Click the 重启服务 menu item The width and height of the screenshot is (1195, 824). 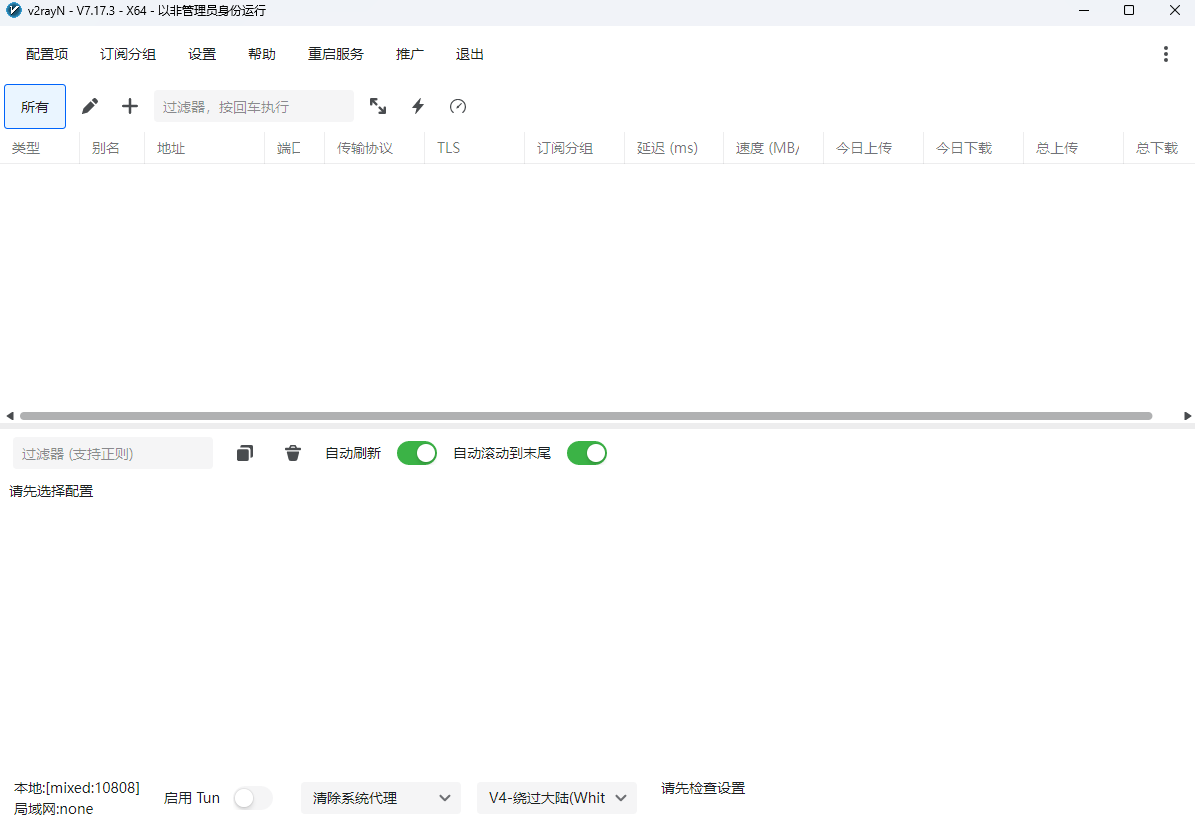(335, 54)
